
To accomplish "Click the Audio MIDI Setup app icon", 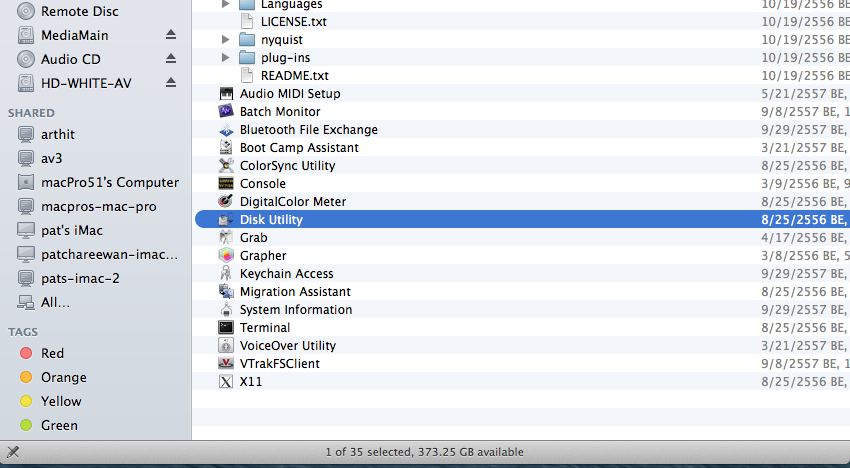I will (226, 94).
